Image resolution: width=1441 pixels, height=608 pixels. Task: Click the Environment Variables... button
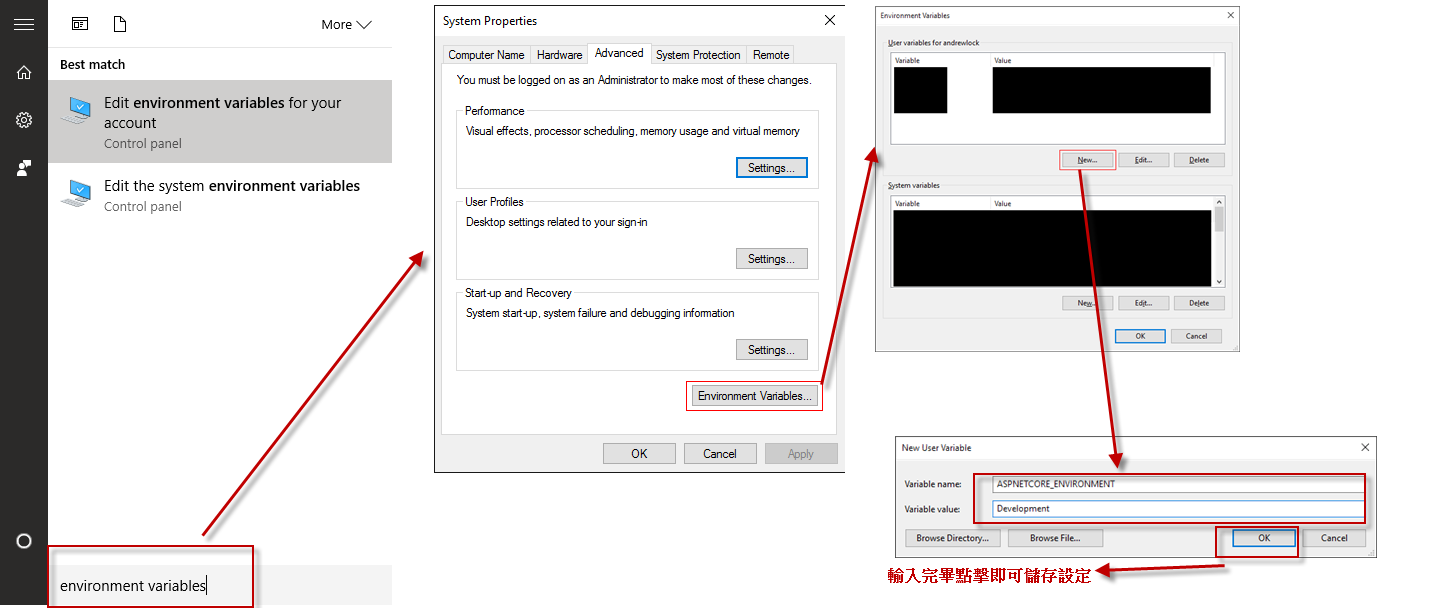[x=754, y=396]
